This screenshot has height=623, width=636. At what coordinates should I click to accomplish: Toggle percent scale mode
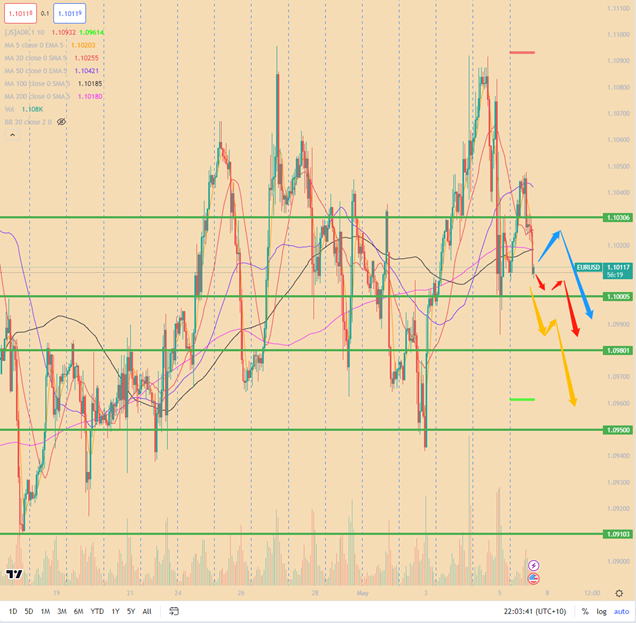tap(585, 611)
